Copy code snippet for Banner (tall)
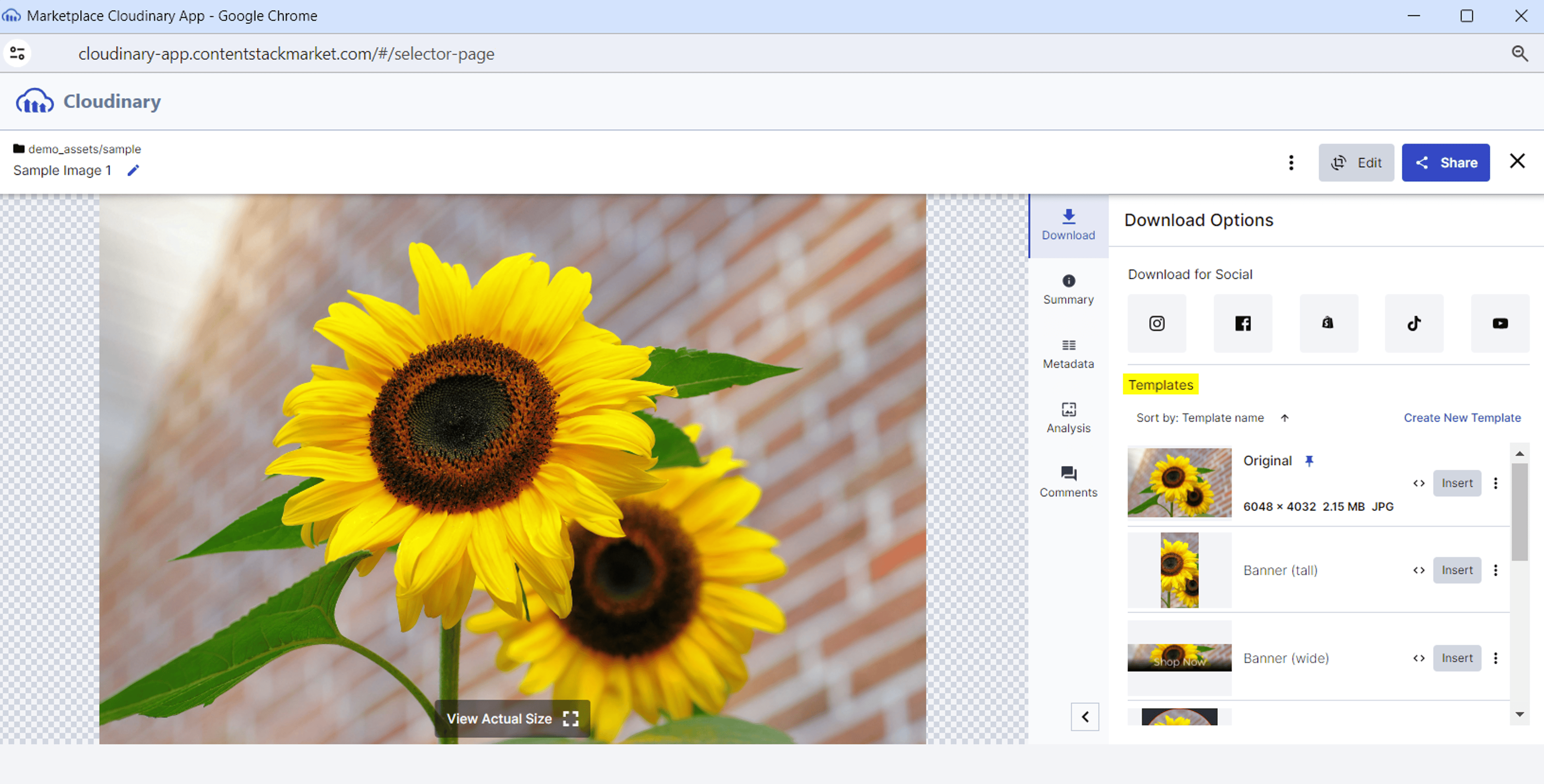This screenshot has width=1544, height=784. pos(1418,570)
